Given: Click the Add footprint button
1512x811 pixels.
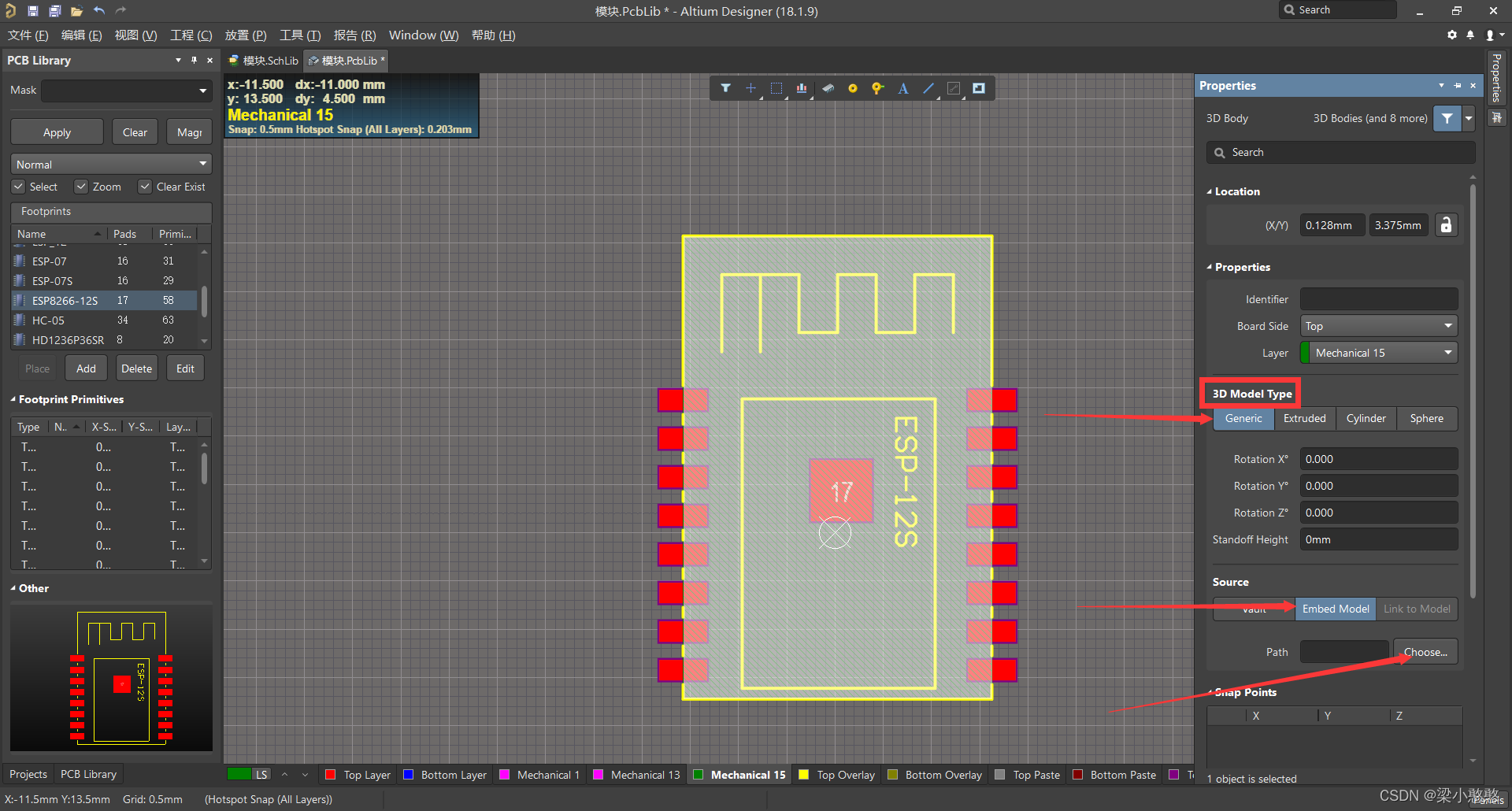Looking at the screenshot, I should 86,368.
